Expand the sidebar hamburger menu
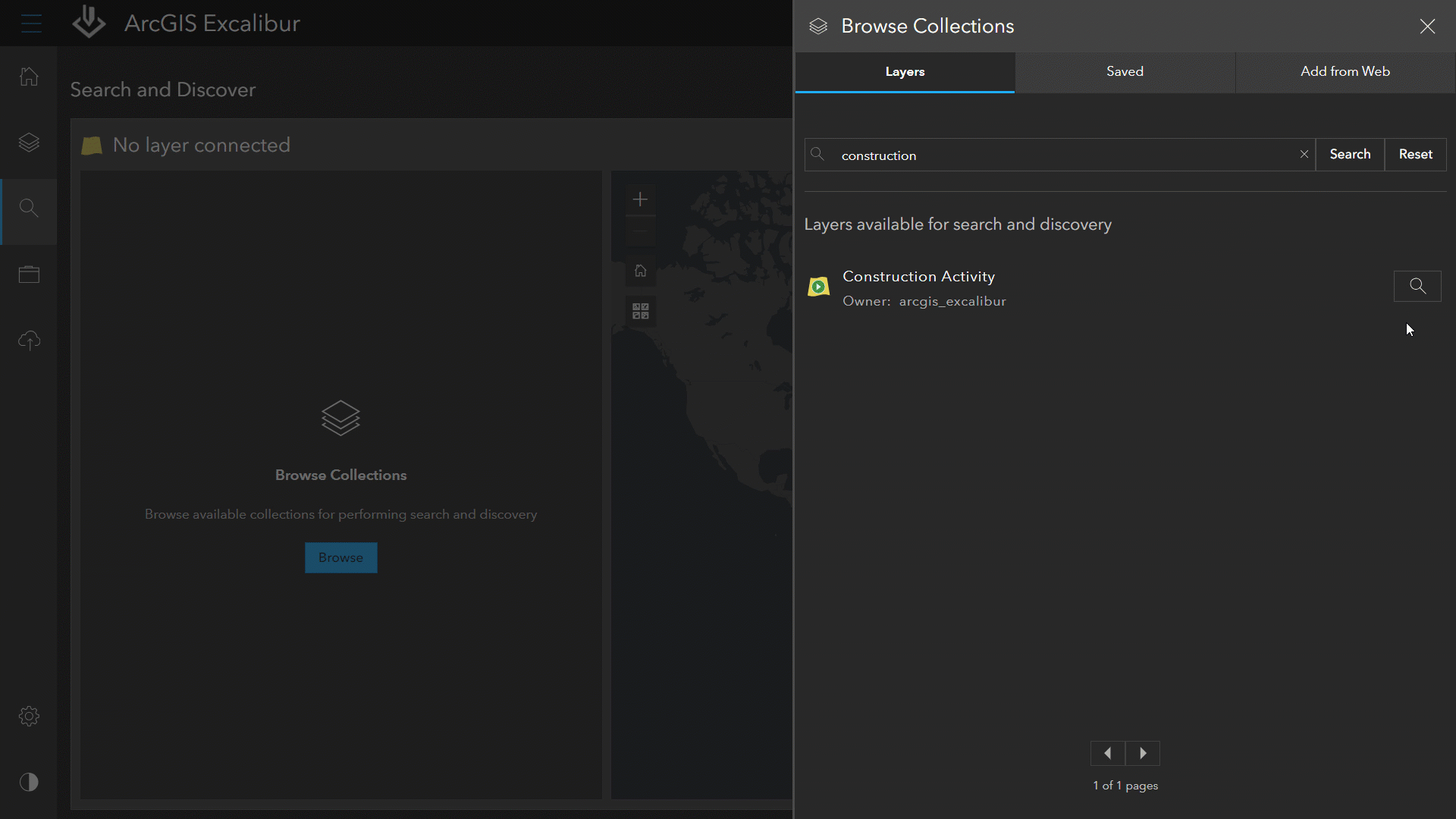 (31, 23)
